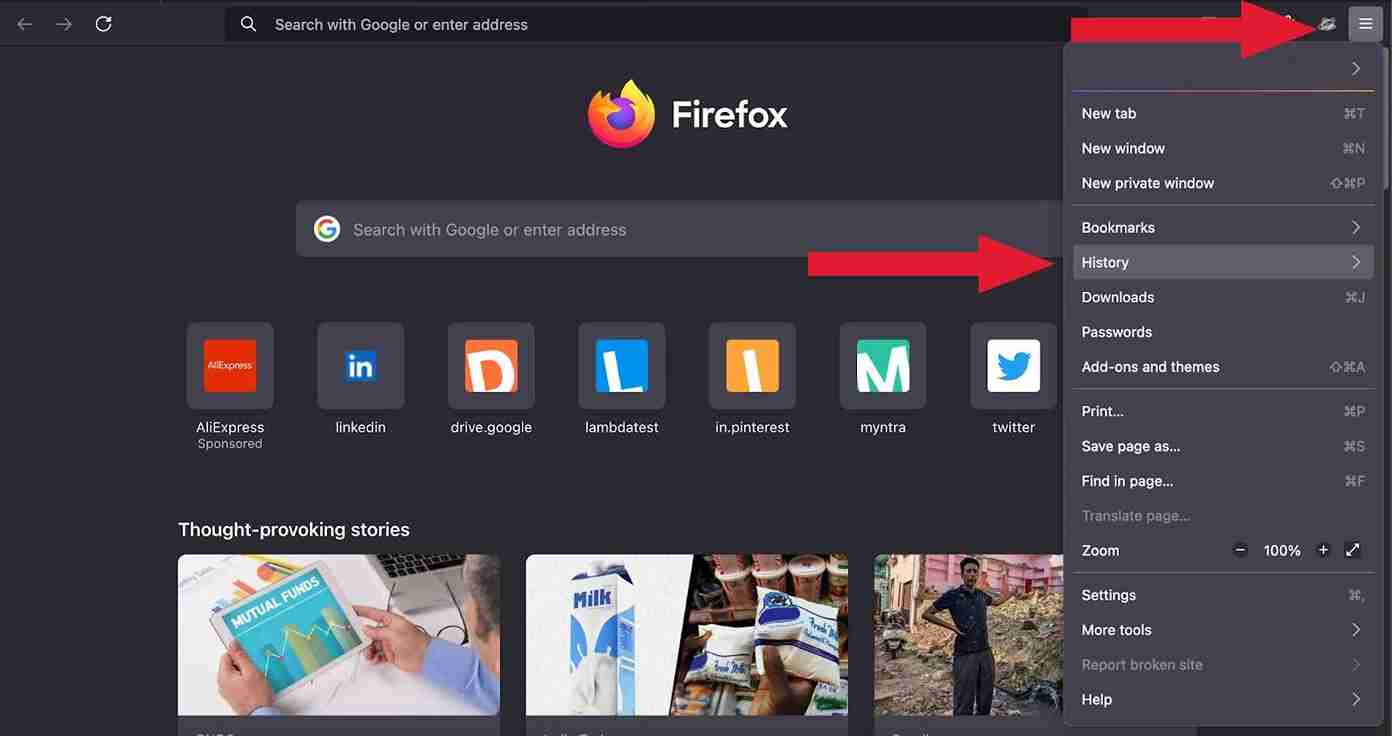The width and height of the screenshot is (1392, 736).
Task: Click the back navigation arrow
Action: coord(23,23)
